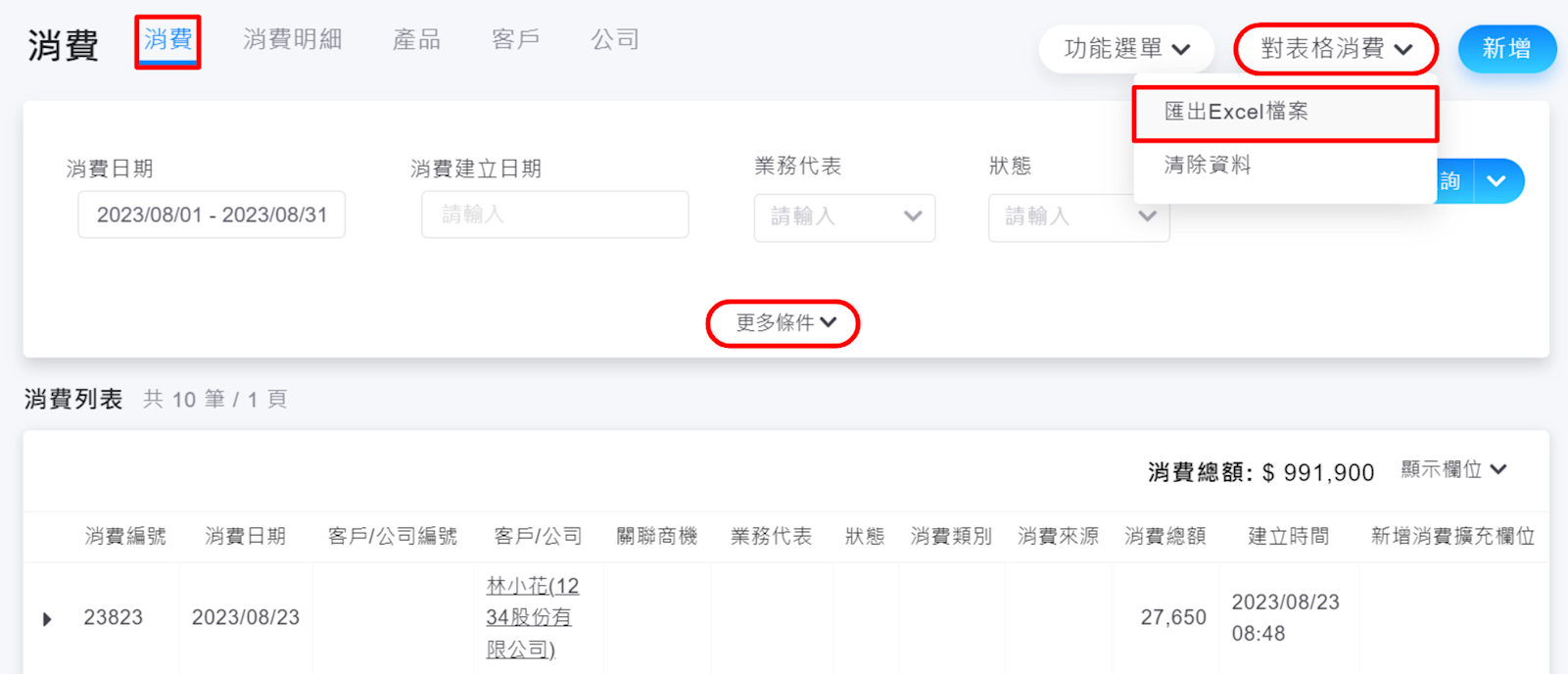Click the arrow beside the blue query button
1568x674 pixels.
pyautogui.click(x=1497, y=181)
